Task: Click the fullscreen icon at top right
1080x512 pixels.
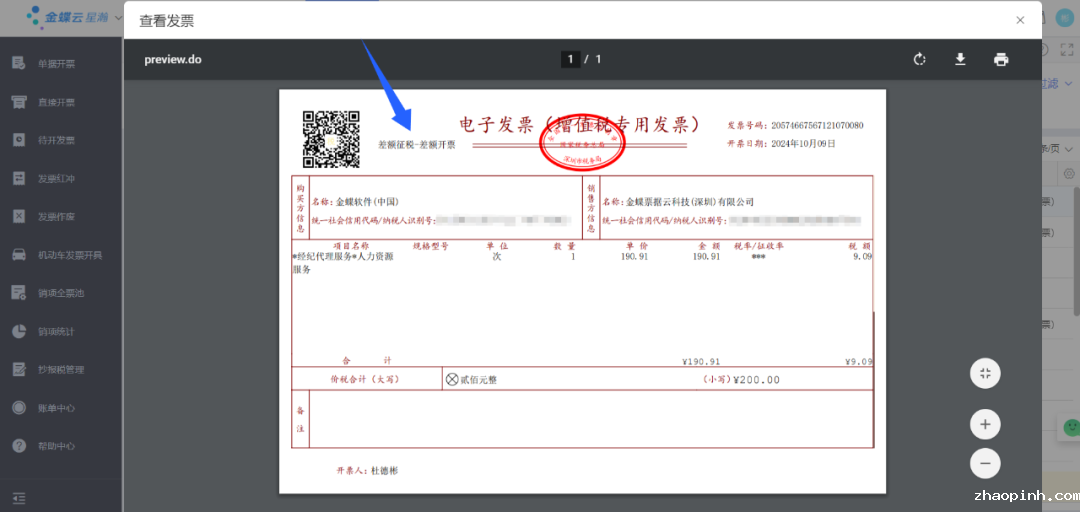Action: [x=1066, y=50]
